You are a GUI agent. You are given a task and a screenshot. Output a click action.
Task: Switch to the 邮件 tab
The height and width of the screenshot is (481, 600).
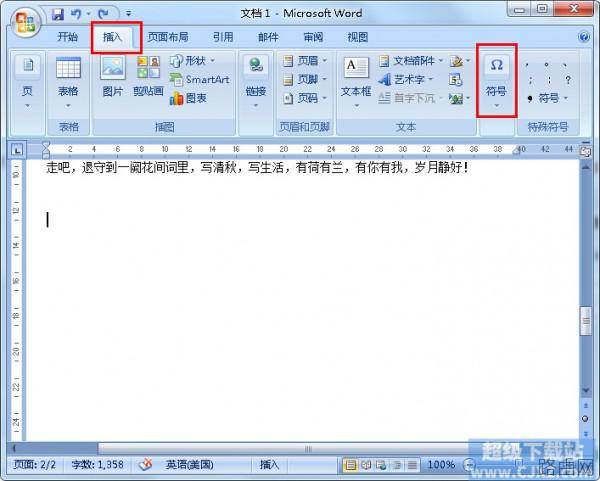[x=268, y=37]
